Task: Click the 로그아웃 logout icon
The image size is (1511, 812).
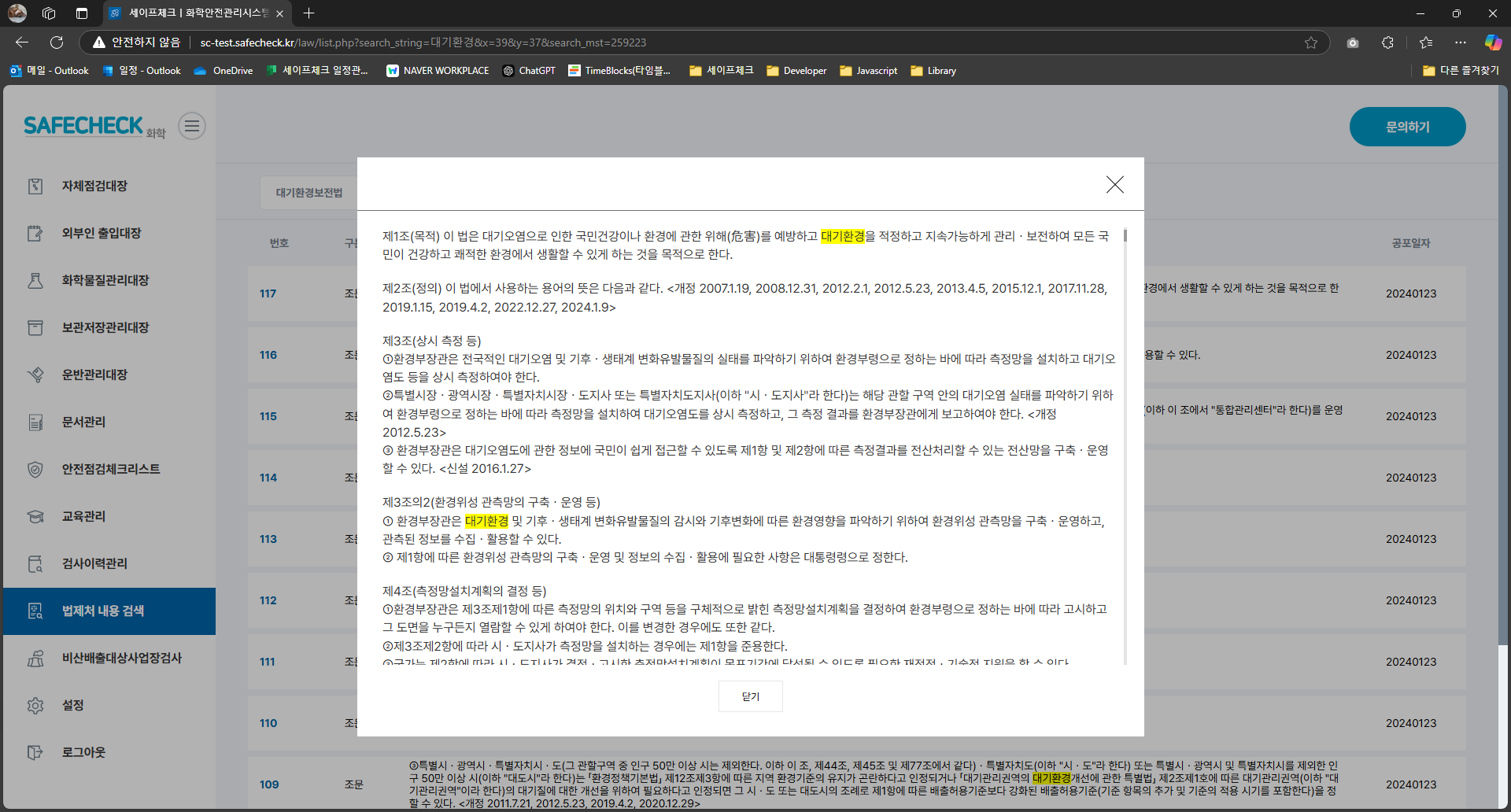Action: tap(35, 752)
